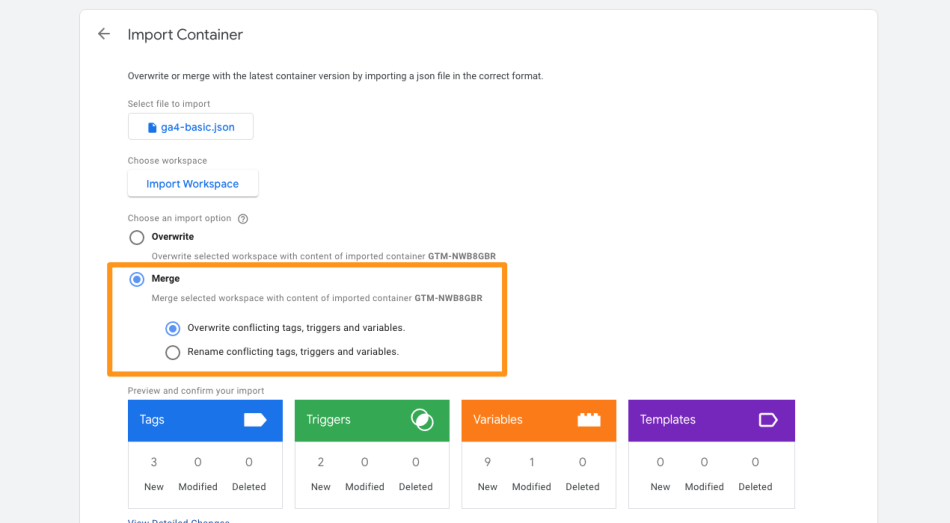Click the import option help icon
Viewport: 950px width, 523px height.
point(242,218)
